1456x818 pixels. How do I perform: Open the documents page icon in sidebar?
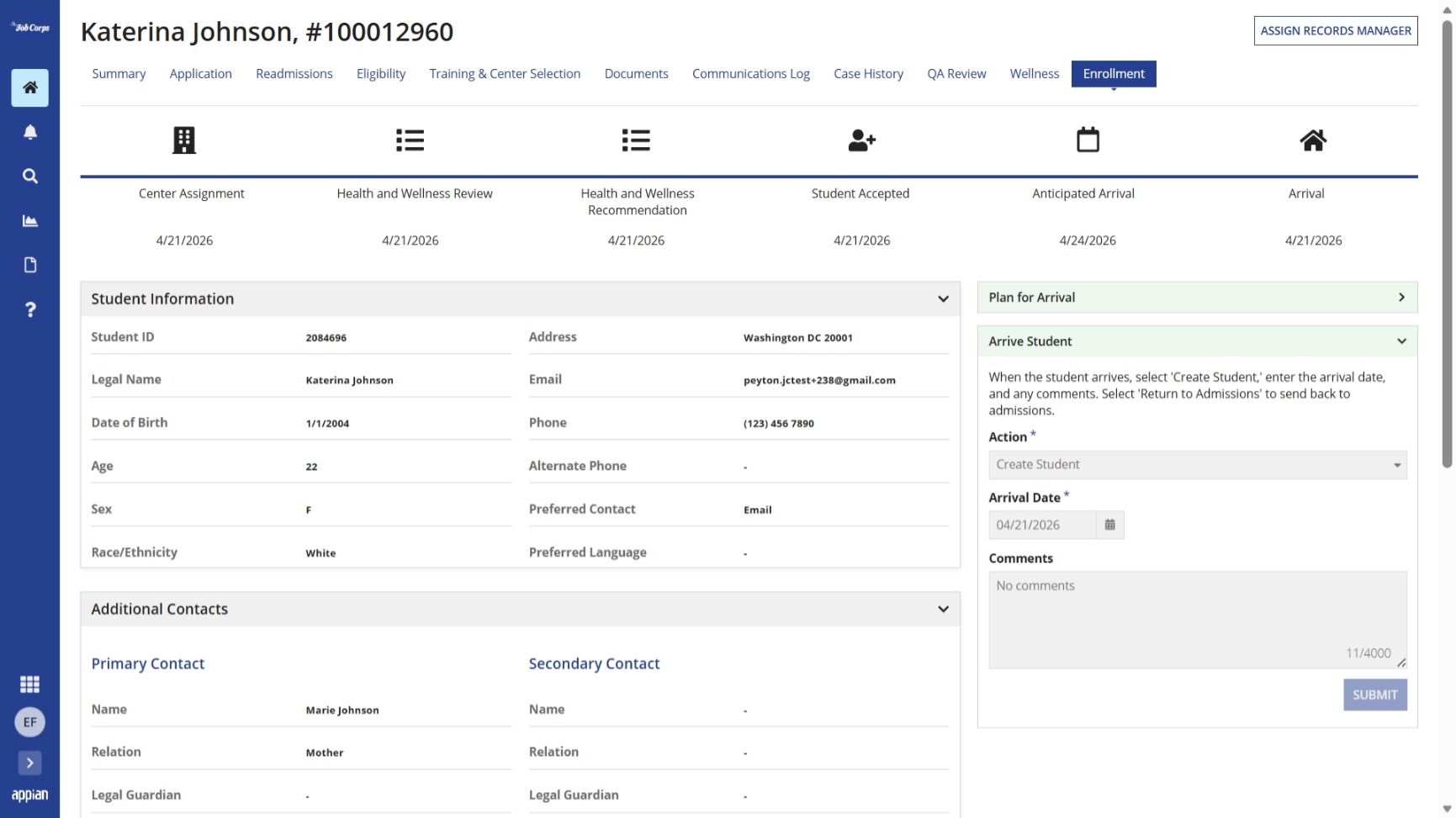29,265
